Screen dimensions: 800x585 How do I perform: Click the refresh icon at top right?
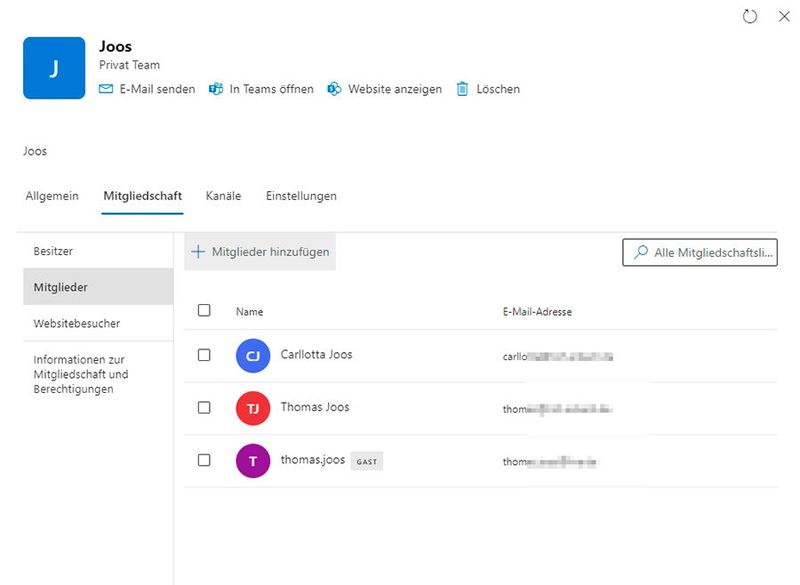pos(750,17)
